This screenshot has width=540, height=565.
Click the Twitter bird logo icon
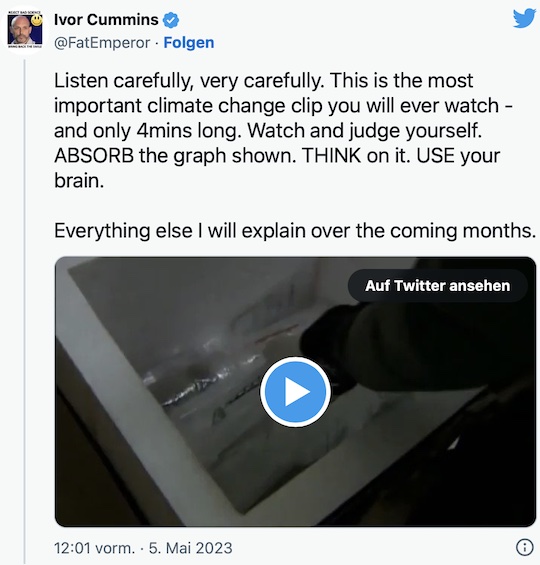point(525,18)
